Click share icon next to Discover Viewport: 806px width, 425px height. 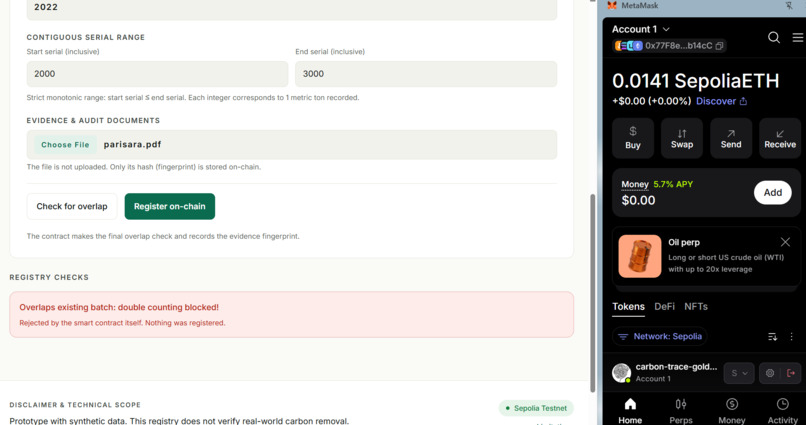click(743, 101)
